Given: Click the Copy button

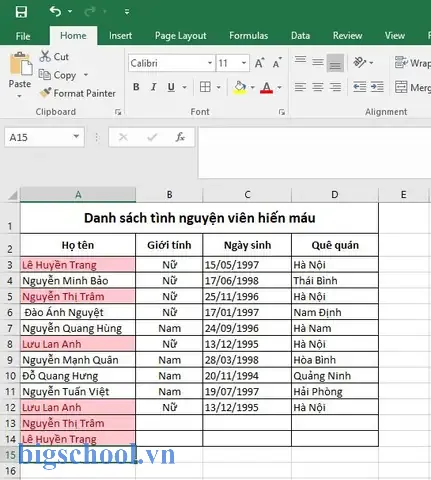Looking at the screenshot, I should 57,75.
